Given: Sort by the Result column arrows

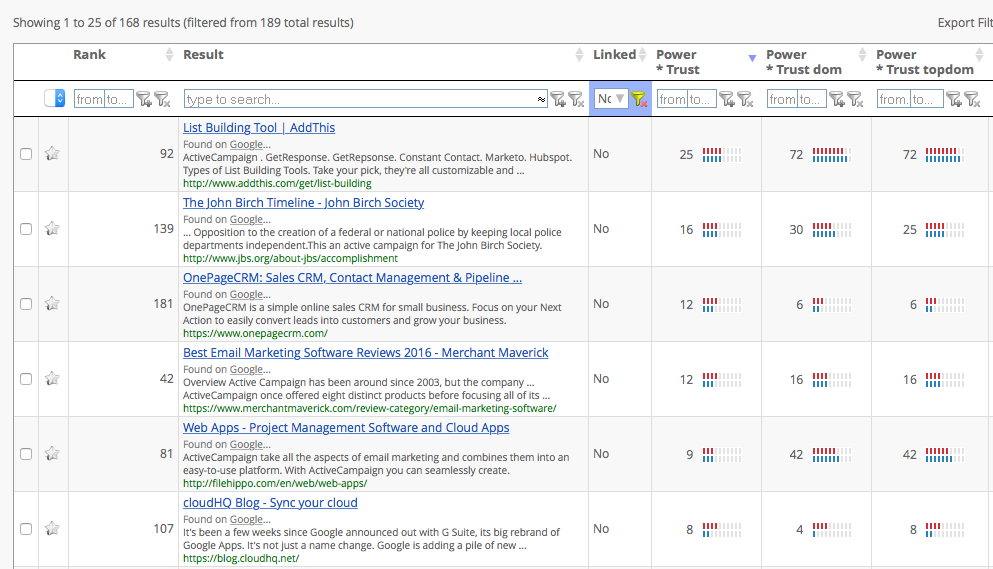Looking at the screenshot, I should tap(579, 54).
